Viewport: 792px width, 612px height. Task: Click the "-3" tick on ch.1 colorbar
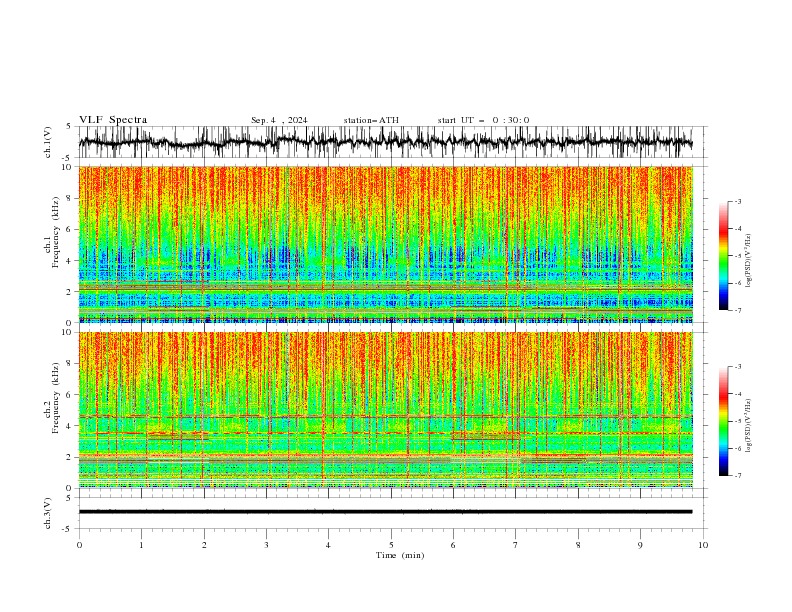point(737,201)
